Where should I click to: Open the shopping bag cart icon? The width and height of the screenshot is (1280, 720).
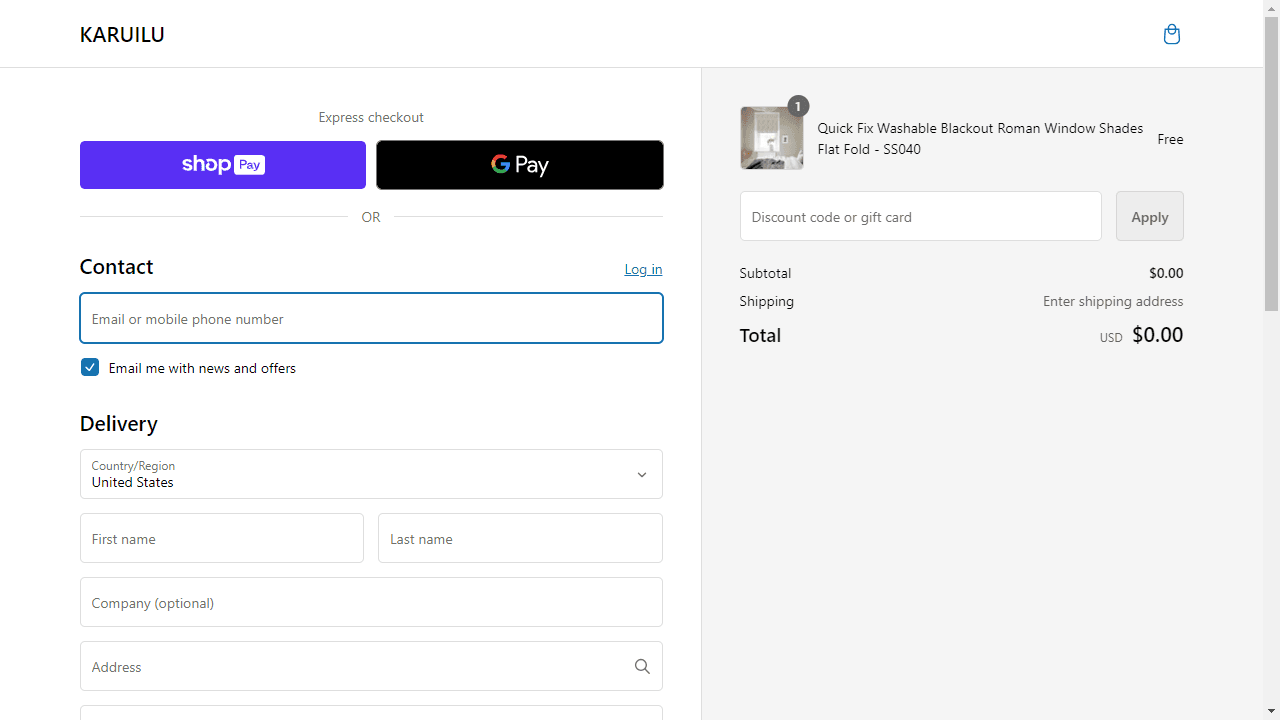[1171, 35]
